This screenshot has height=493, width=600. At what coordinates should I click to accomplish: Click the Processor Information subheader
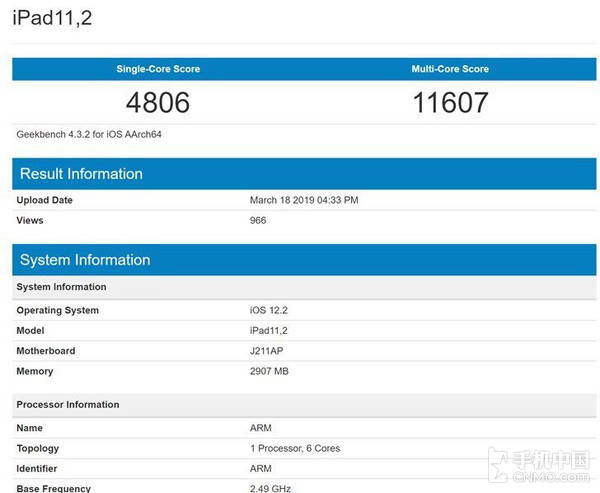67,405
